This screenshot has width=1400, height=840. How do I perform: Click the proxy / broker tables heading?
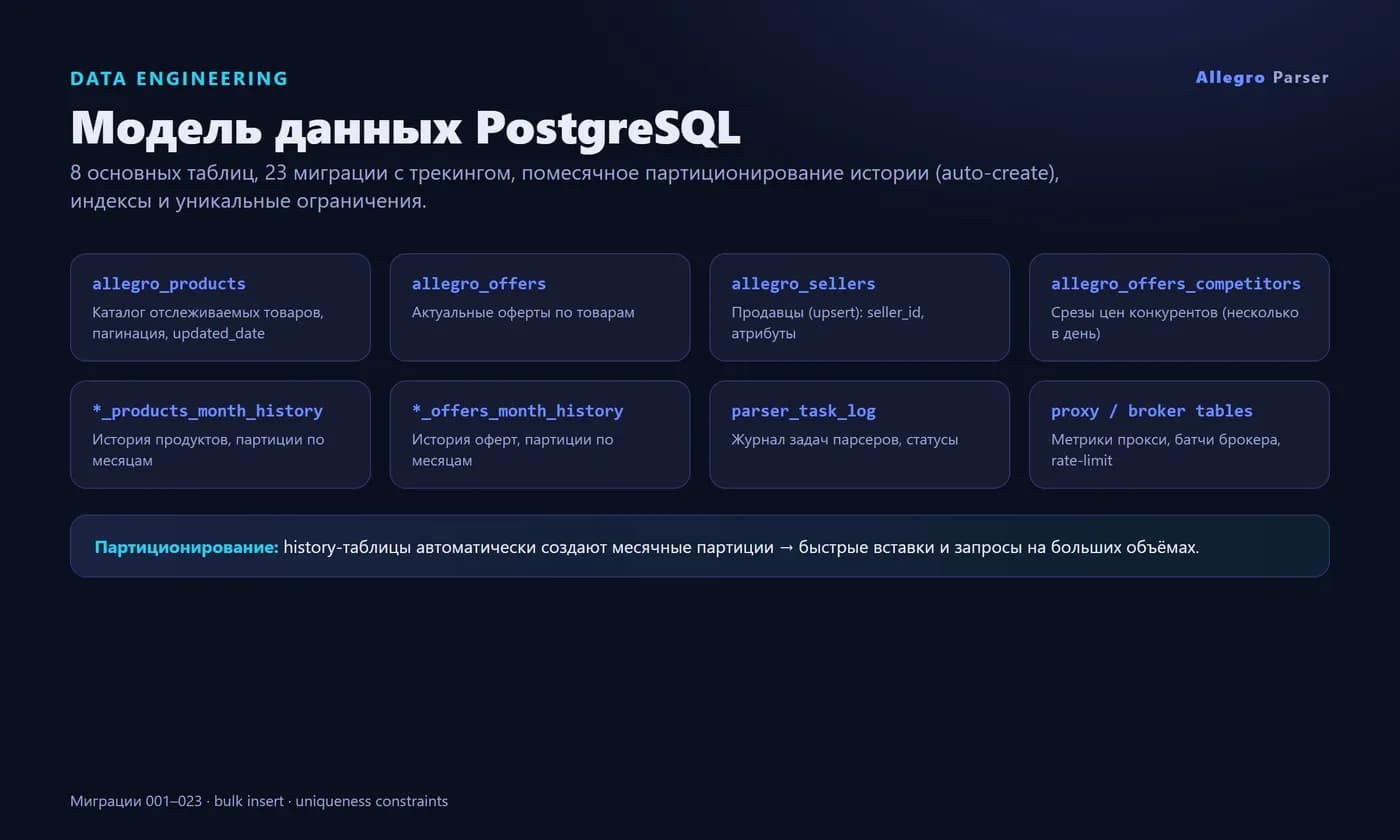(1152, 411)
